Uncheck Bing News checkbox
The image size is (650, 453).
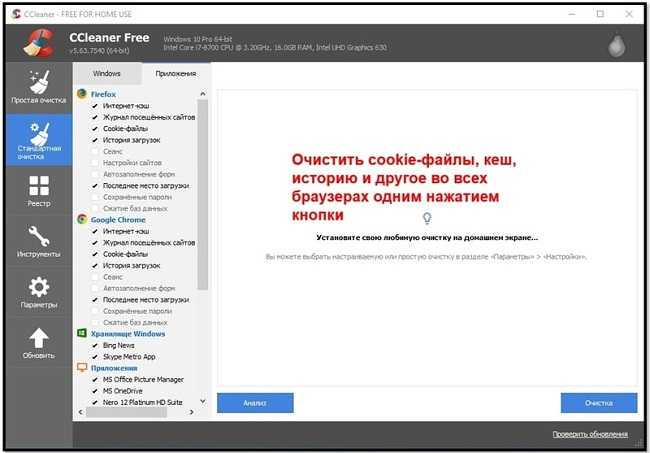(x=95, y=345)
